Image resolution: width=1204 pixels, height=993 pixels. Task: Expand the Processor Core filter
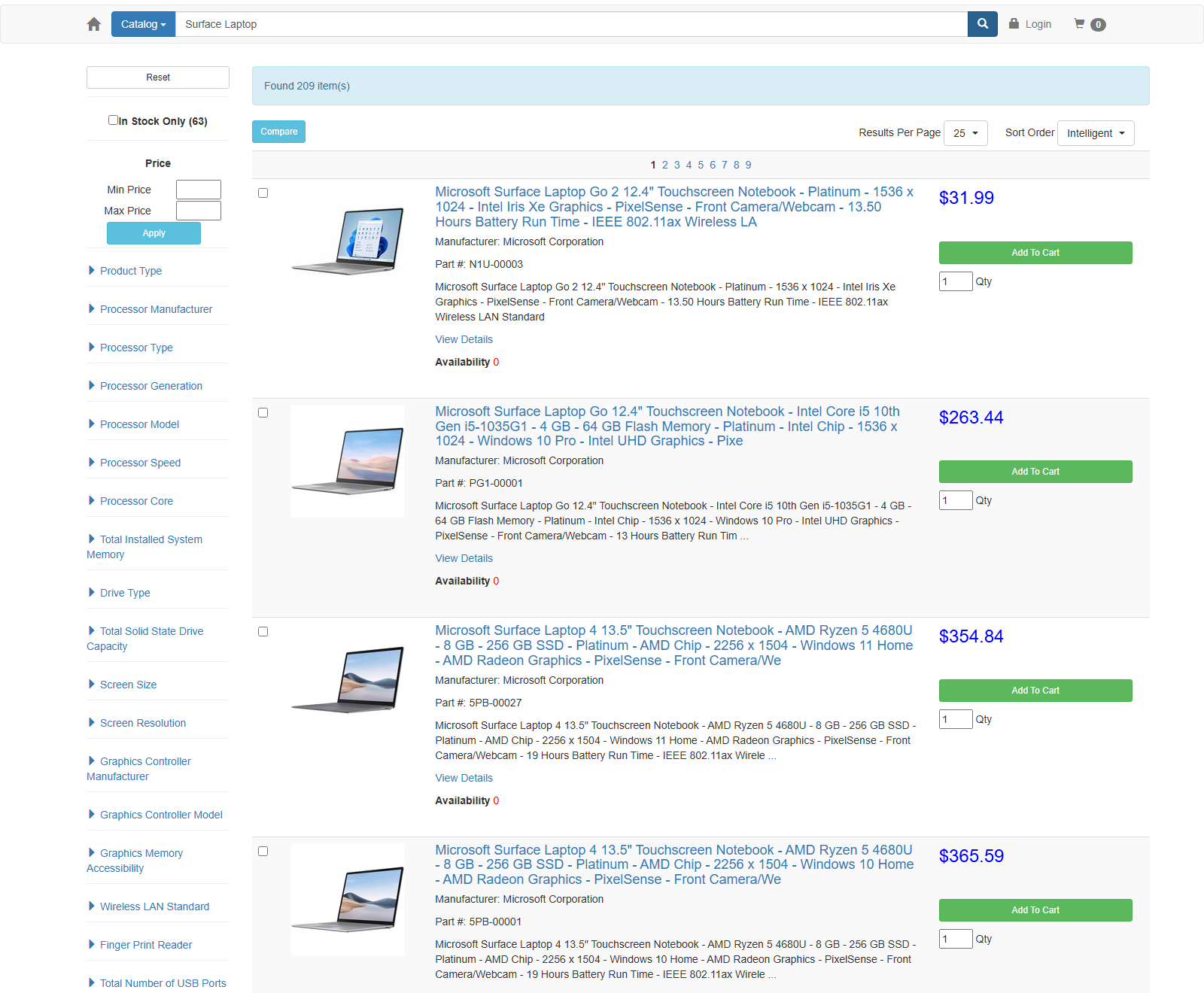136,501
